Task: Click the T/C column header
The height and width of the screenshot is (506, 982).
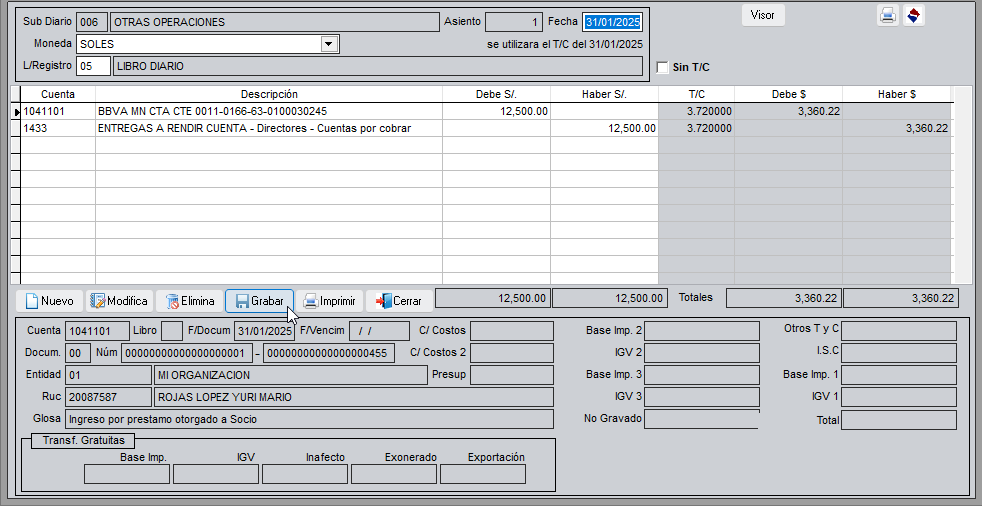Action: pos(696,95)
